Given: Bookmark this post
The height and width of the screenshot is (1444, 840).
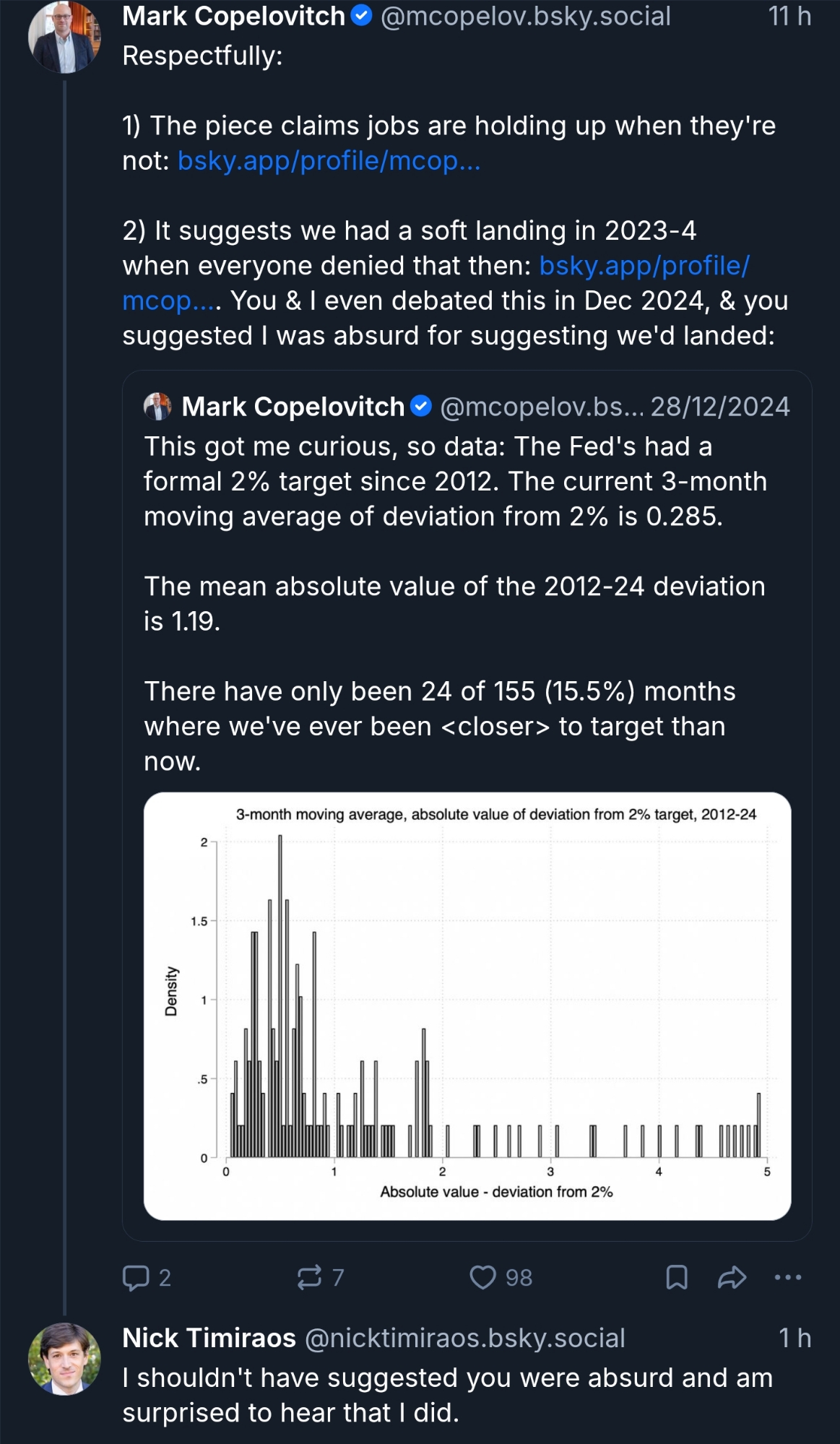Looking at the screenshot, I should 676,1277.
